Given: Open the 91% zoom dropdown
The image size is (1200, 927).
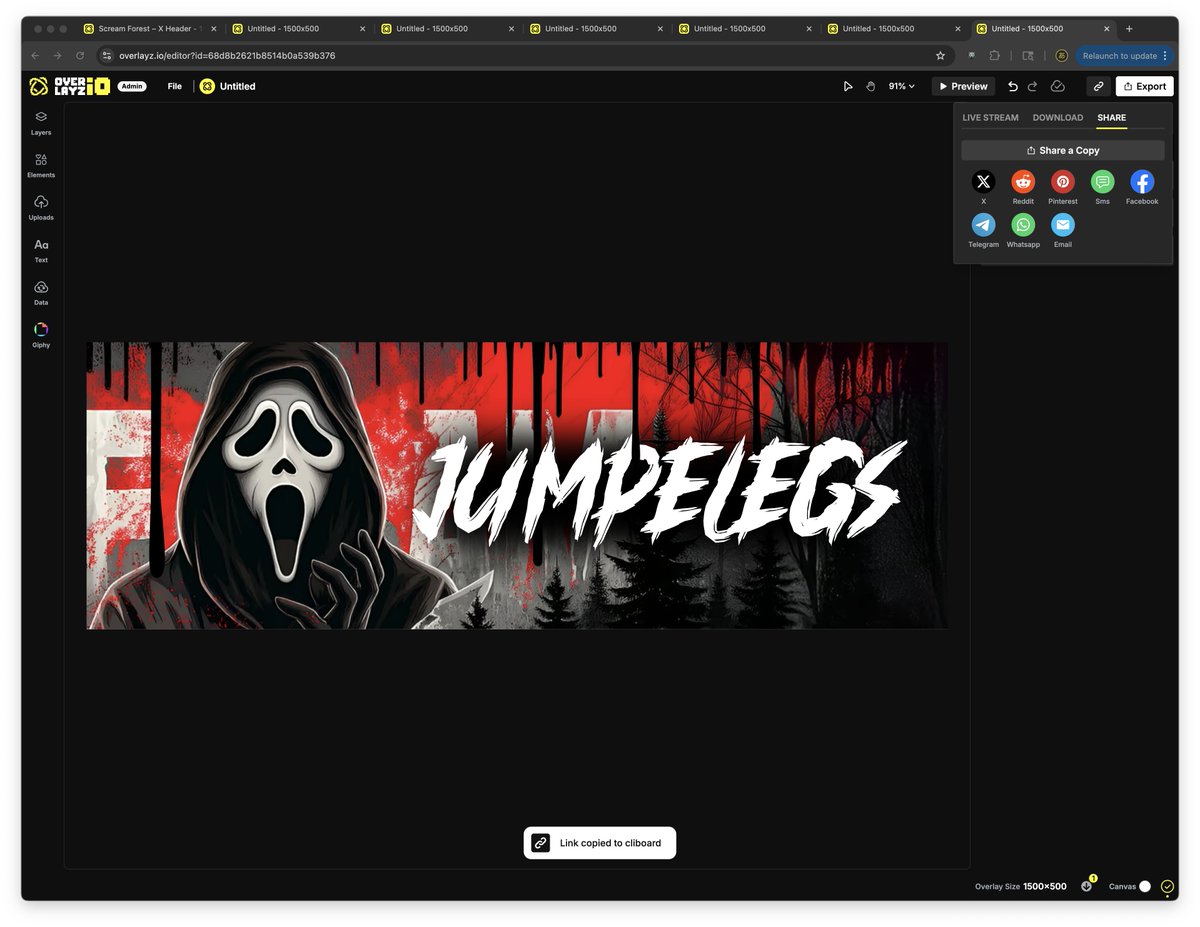Looking at the screenshot, I should pos(901,87).
